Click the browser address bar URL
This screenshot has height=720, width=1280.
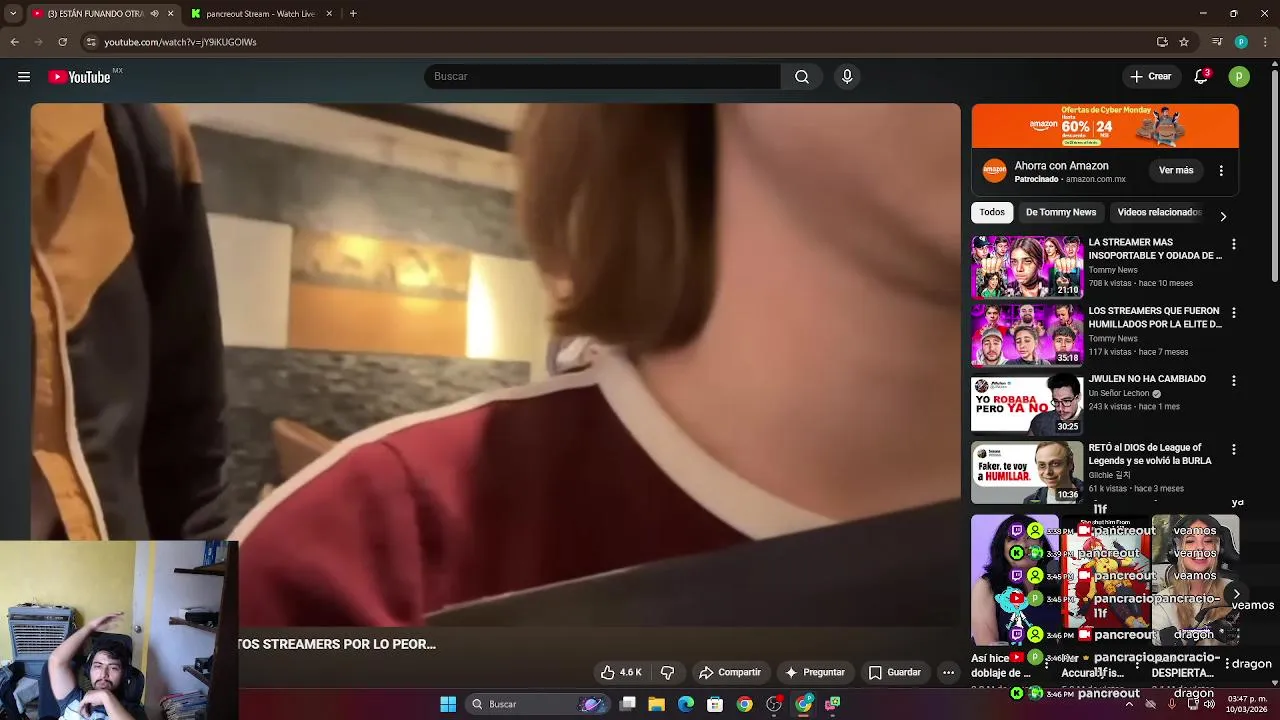(180, 42)
